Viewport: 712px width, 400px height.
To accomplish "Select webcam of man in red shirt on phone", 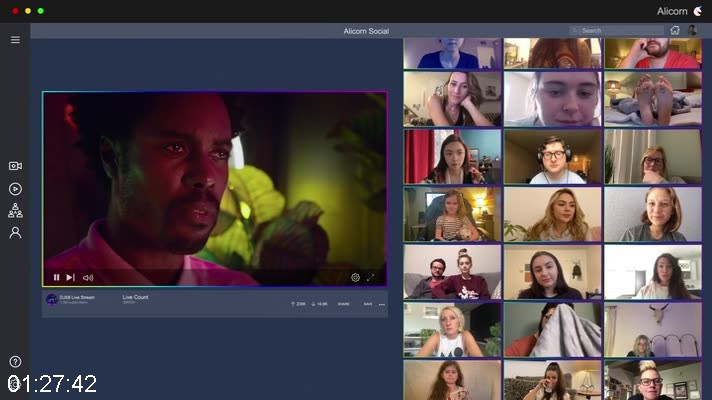I will 653,53.
